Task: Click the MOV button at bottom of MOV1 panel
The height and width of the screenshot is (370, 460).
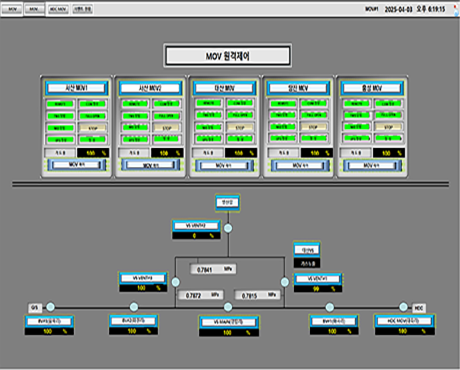Action: pos(77,165)
